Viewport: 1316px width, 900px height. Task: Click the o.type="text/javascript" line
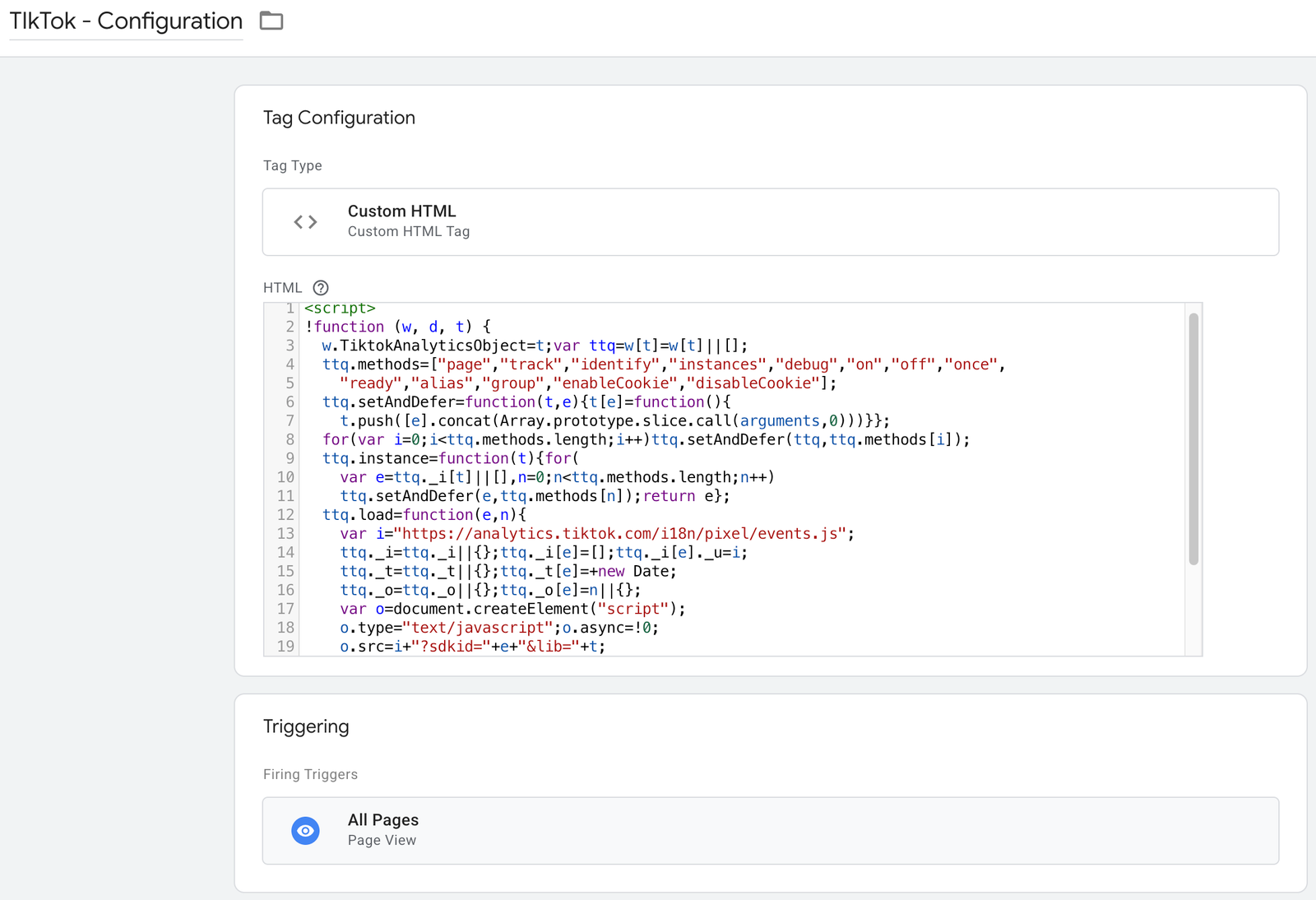[x=499, y=628]
